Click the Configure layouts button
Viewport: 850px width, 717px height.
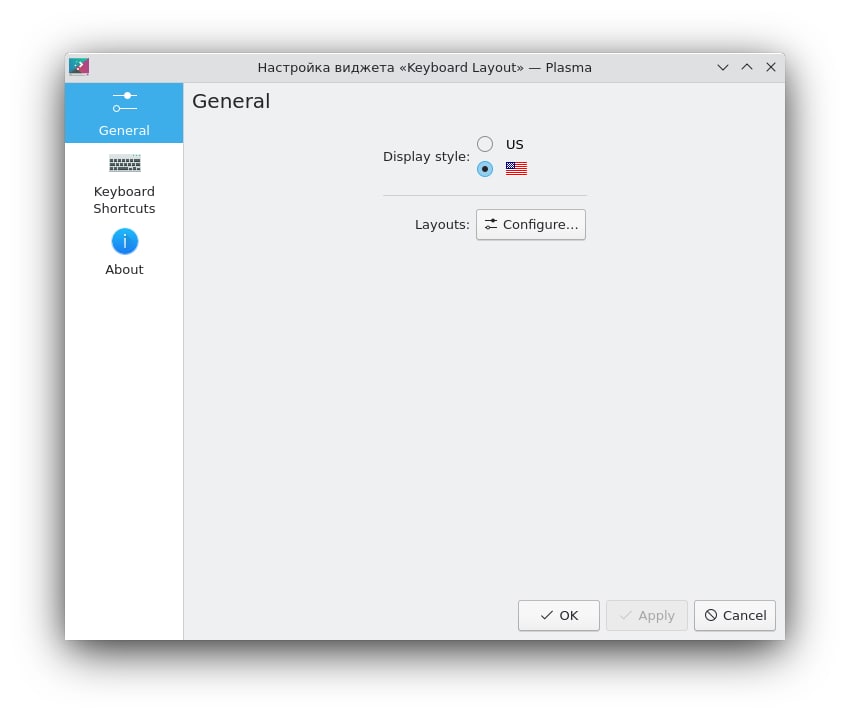click(x=531, y=224)
